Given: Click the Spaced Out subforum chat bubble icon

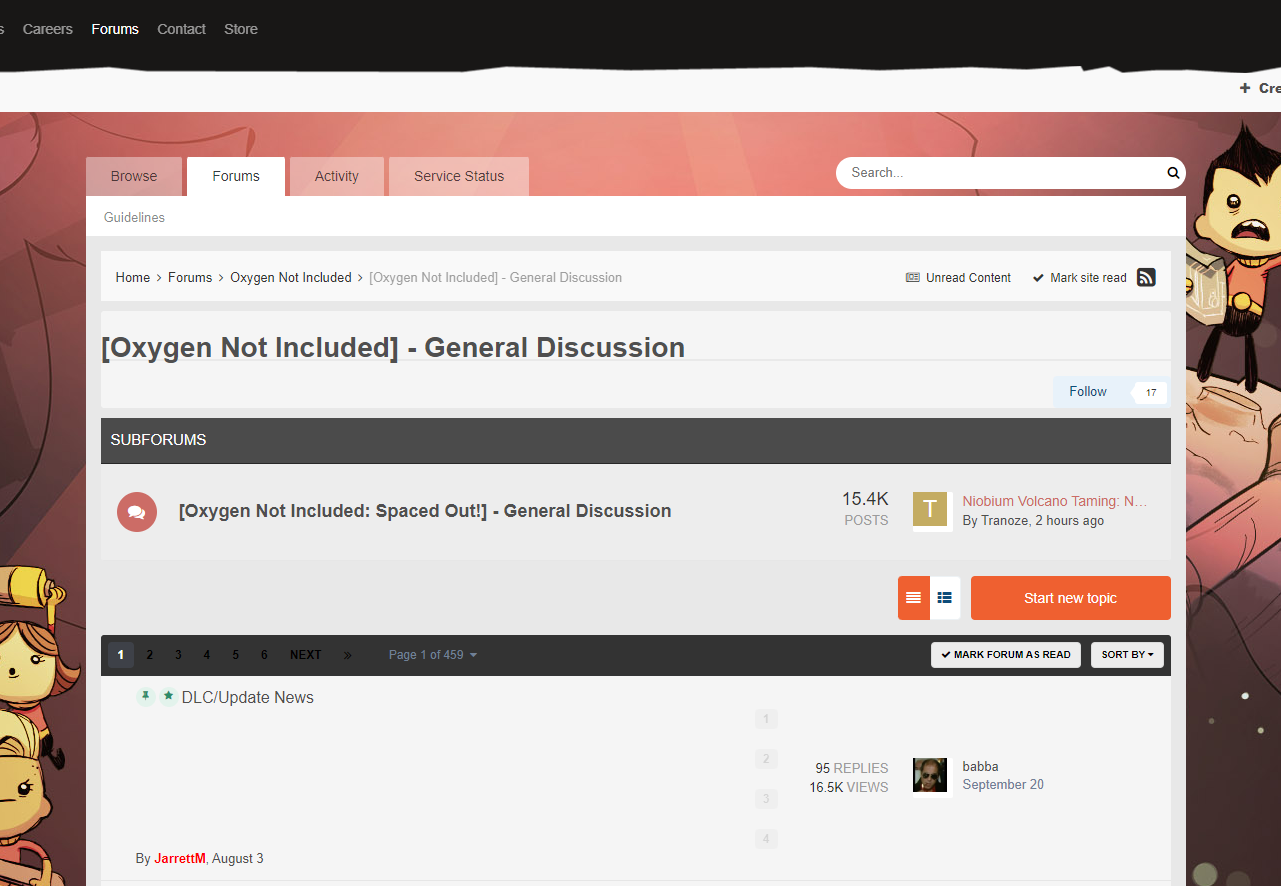Looking at the screenshot, I should pyautogui.click(x=137, y=512).
